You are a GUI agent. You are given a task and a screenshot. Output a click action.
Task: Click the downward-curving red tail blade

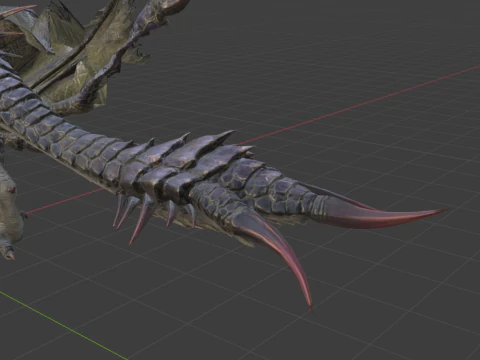tap(277, 247)
